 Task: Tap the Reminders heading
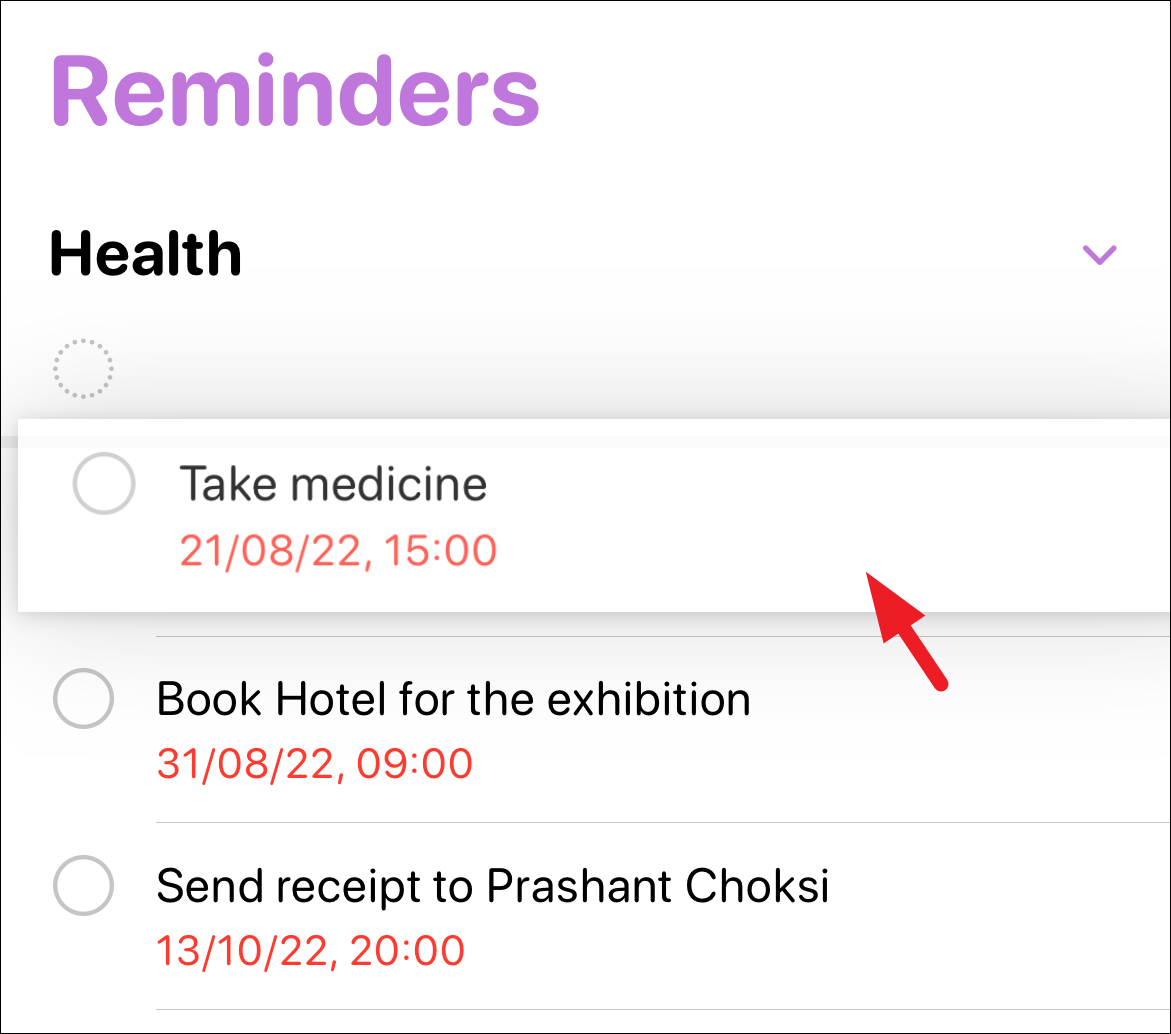(x=296, y=88)
